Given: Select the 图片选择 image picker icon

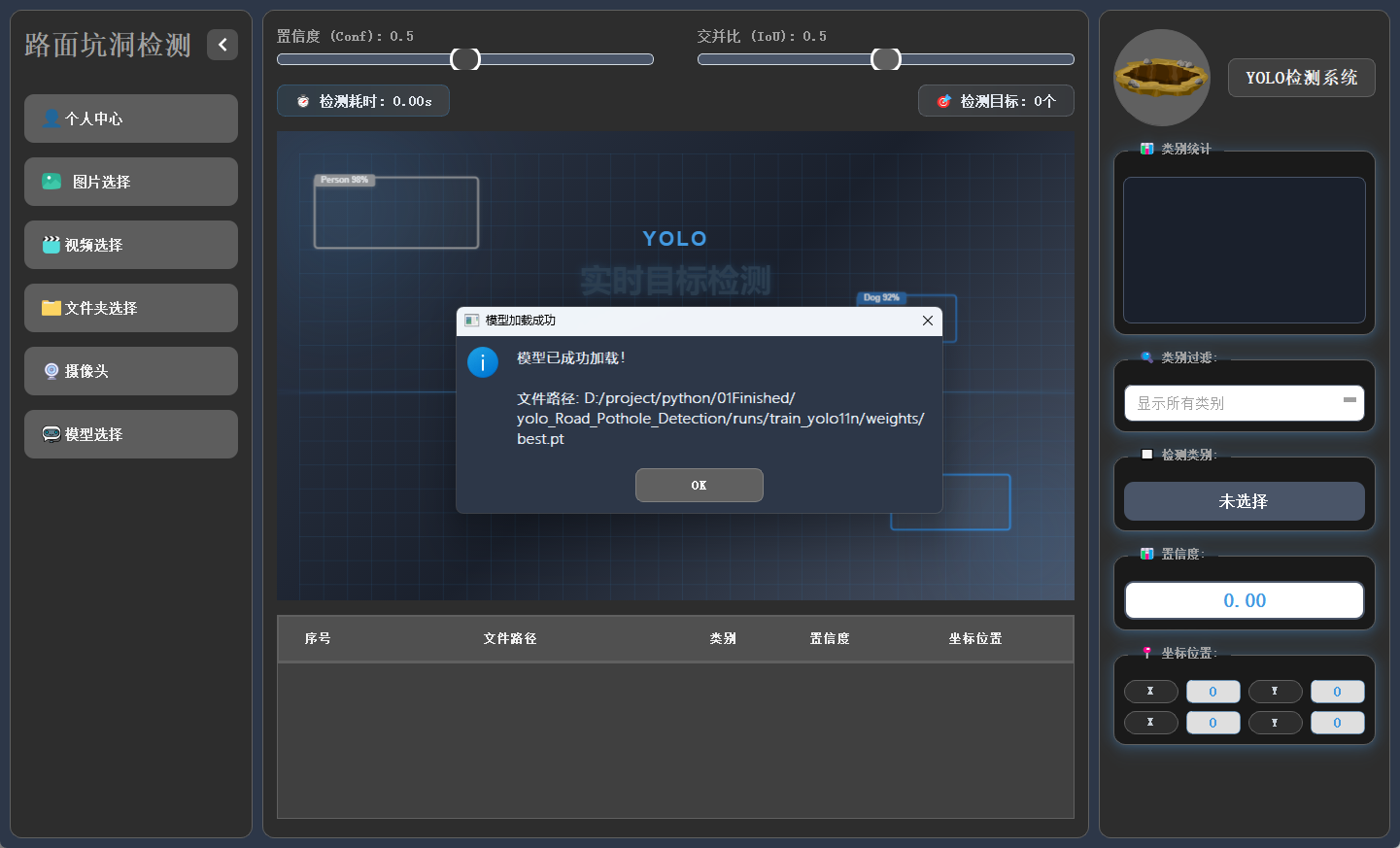Looking at the screenshot, I should (51, 182).
